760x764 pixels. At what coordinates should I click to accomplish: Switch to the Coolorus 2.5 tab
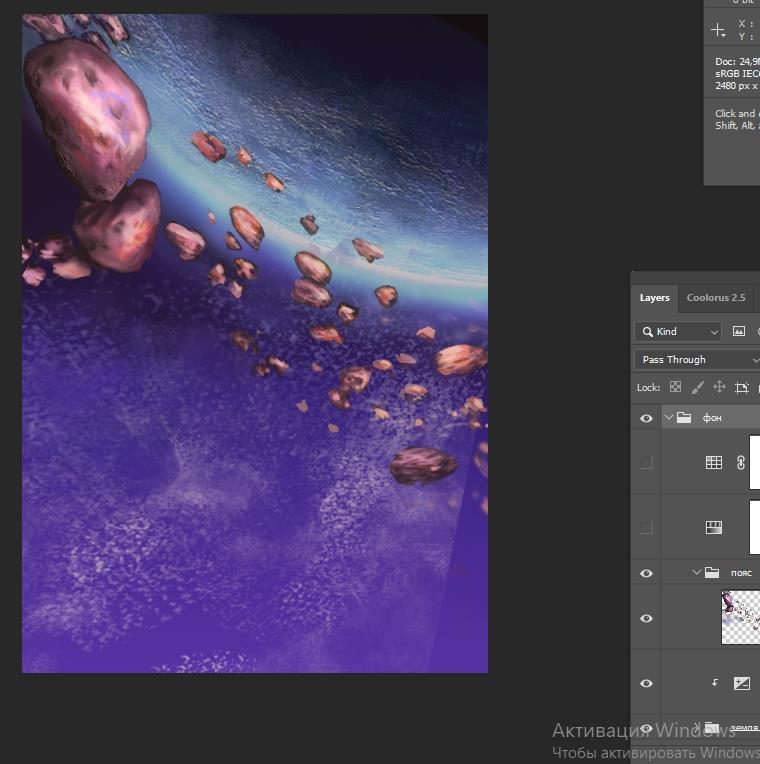pos(716,298)
